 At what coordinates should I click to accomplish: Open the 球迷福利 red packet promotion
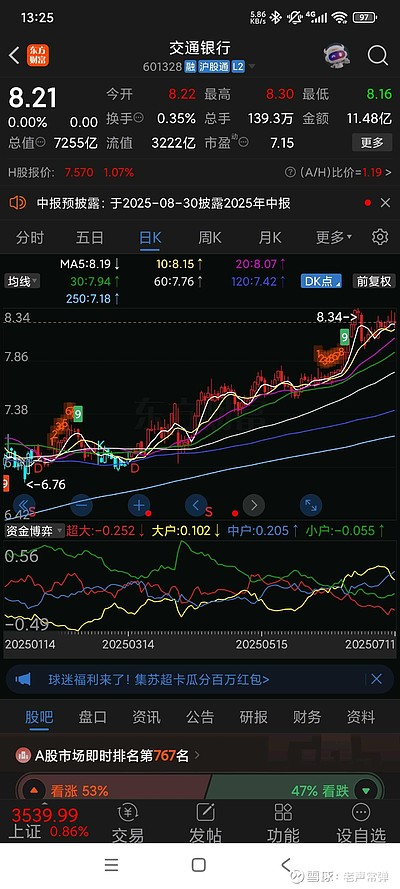[x=159, y=679]
